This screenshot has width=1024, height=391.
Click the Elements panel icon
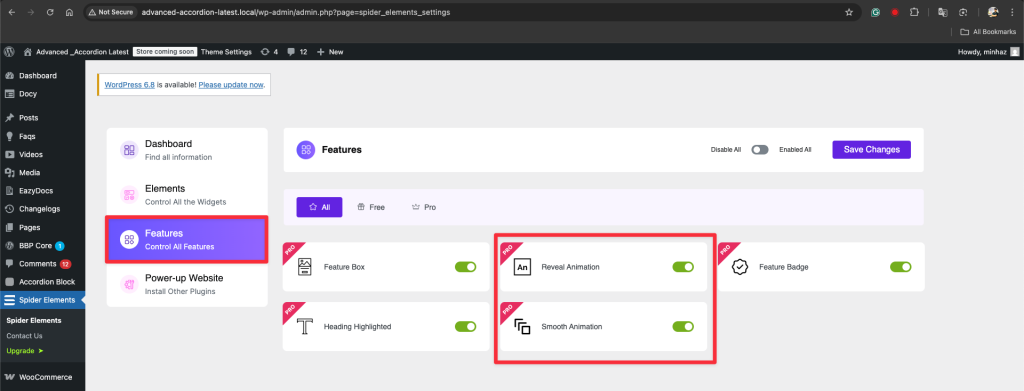(129, 195)
